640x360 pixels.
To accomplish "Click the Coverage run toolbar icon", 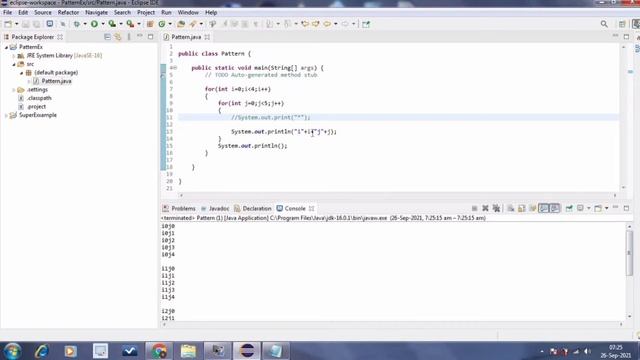I will point(112,24).
